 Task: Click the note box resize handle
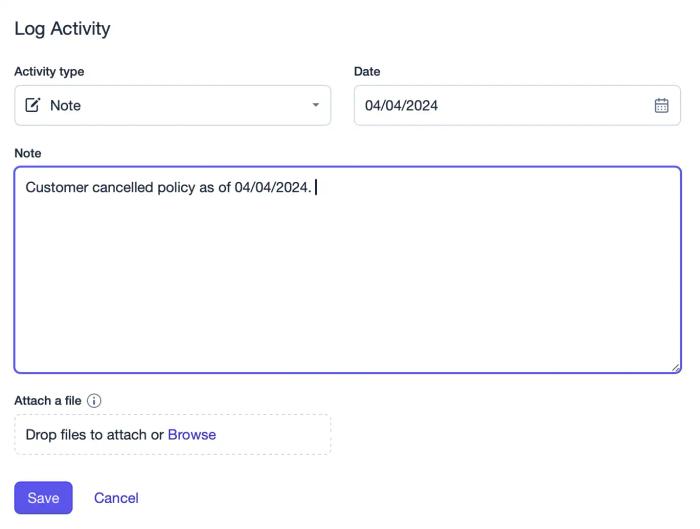pos(675,367)
